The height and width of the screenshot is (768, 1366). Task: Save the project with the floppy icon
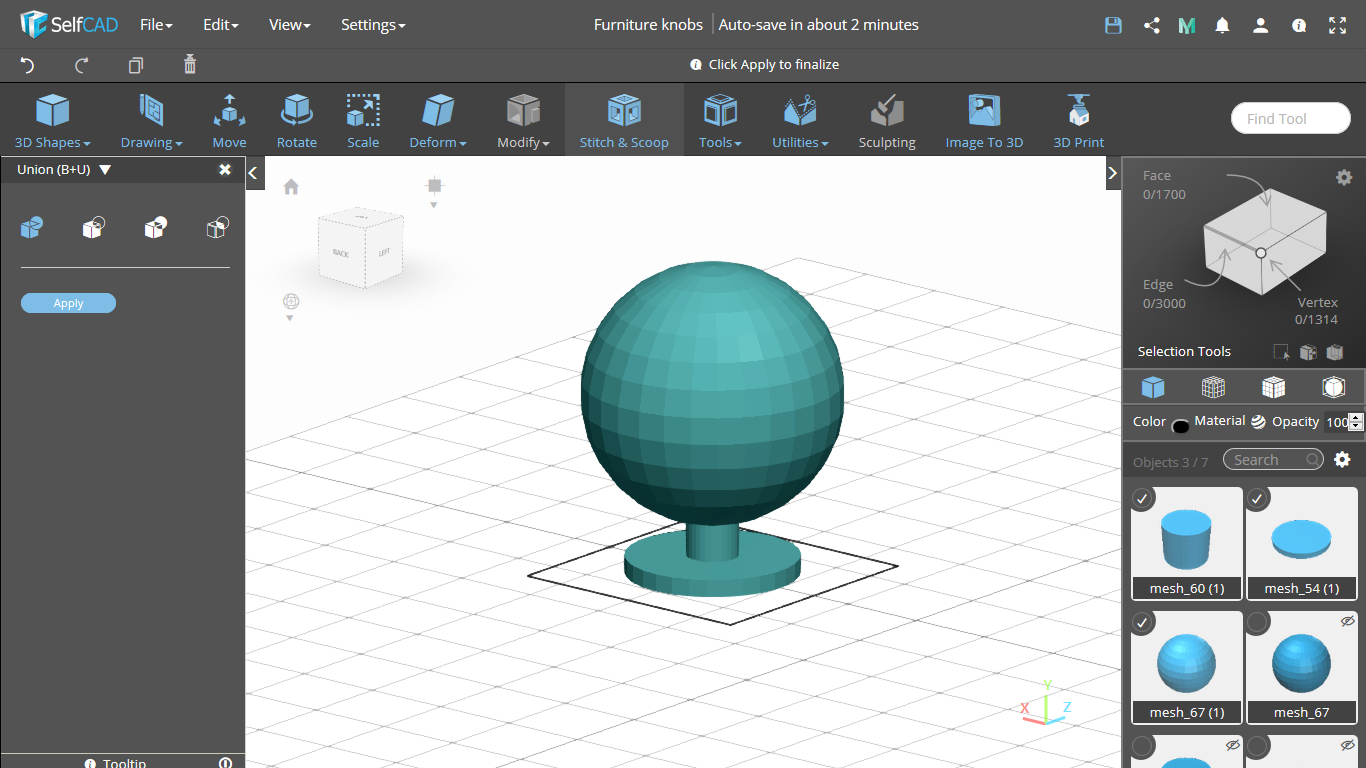(x=1113, y=25)
